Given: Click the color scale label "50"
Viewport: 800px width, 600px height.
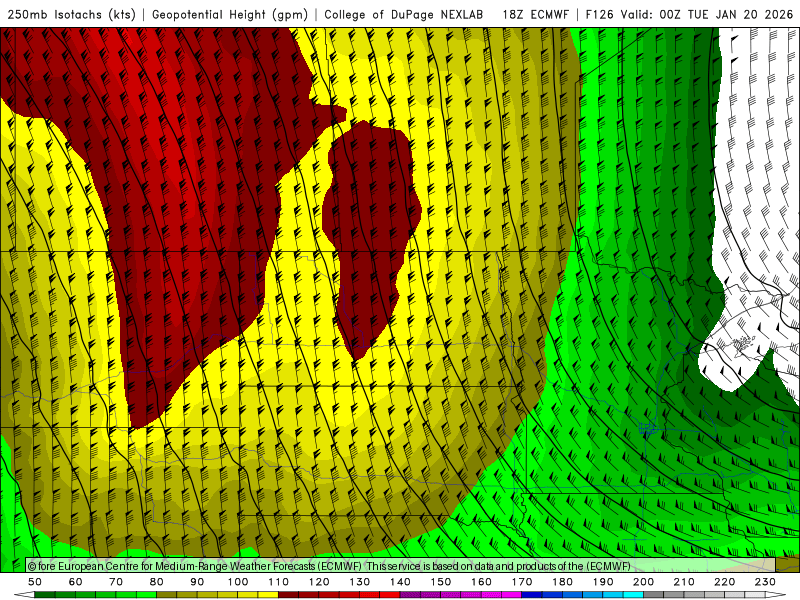Looking at the screenshot, I should click(x=35, y=582).
